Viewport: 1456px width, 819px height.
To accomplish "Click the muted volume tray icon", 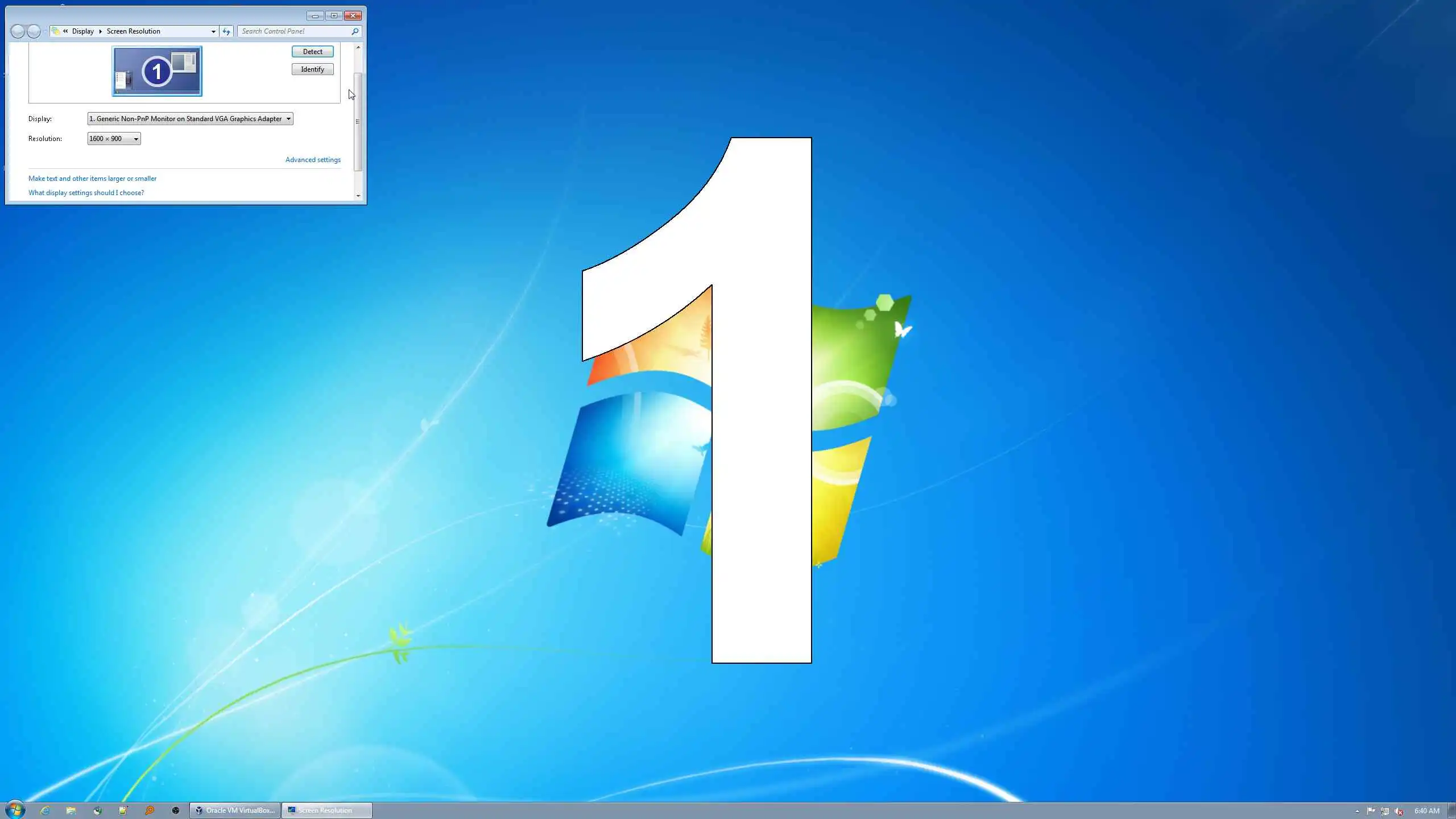I will point(1399,811).
